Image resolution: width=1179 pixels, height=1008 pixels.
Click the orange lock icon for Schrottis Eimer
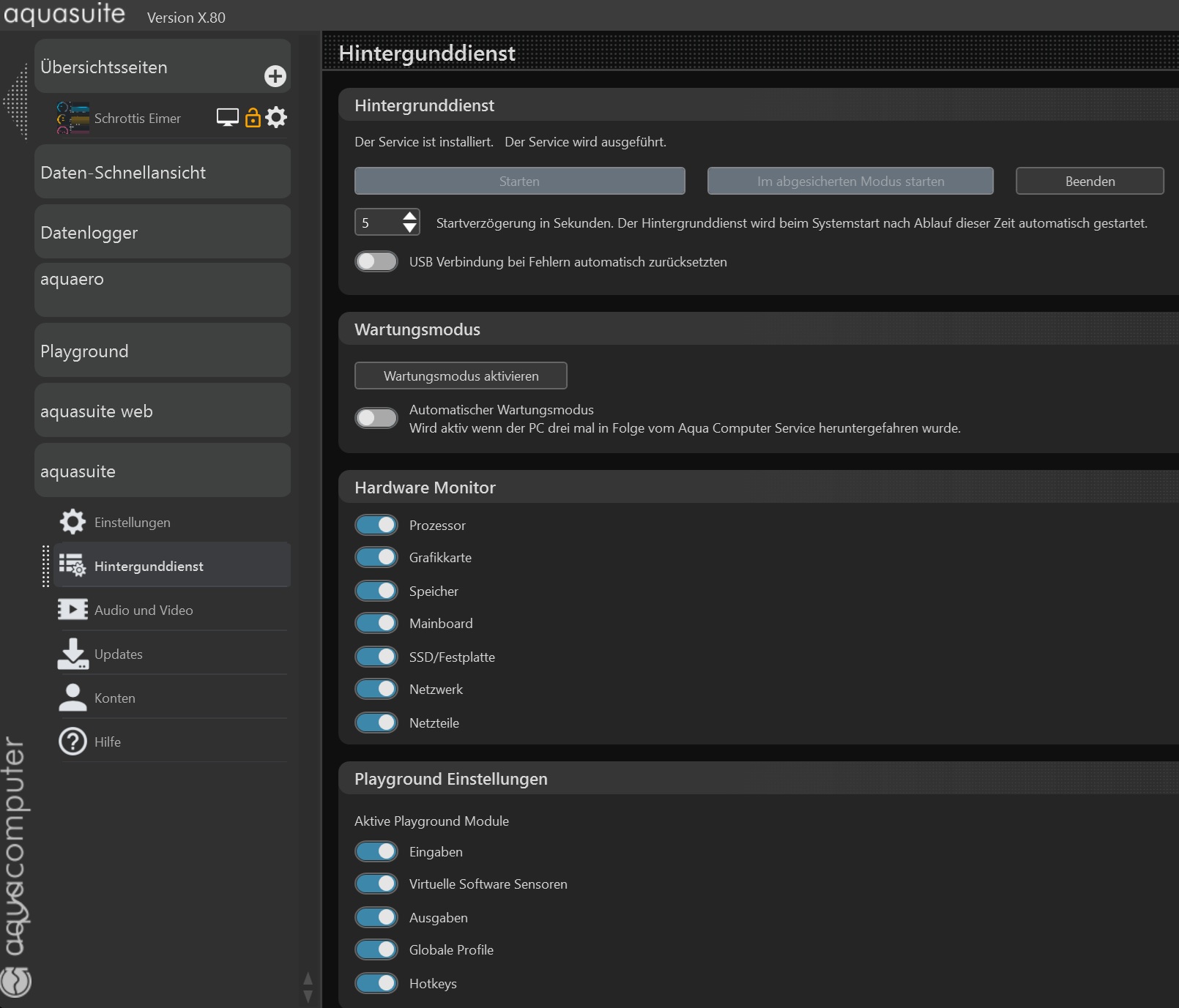[x=253, y=117]
